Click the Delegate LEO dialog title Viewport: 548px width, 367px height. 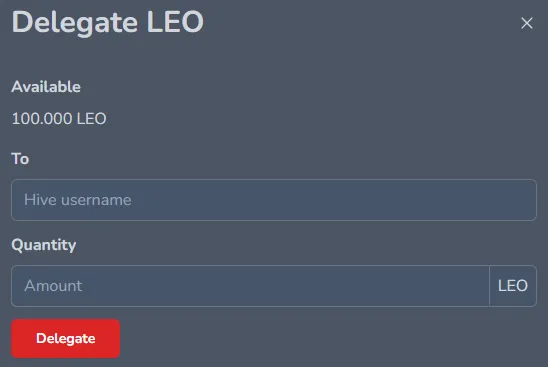pos(108,23)
